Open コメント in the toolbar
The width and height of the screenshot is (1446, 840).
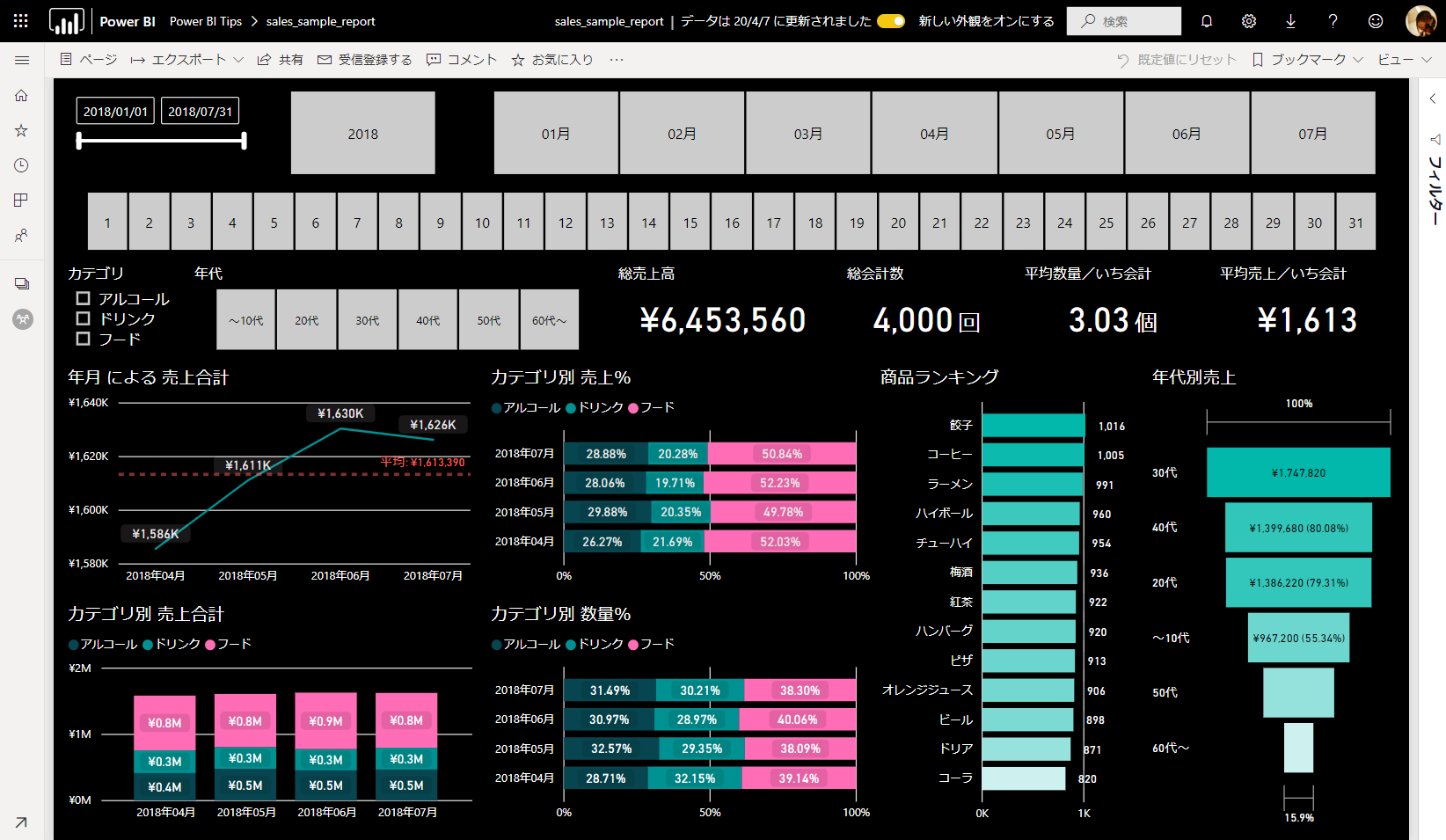click(x=462, y=60)
